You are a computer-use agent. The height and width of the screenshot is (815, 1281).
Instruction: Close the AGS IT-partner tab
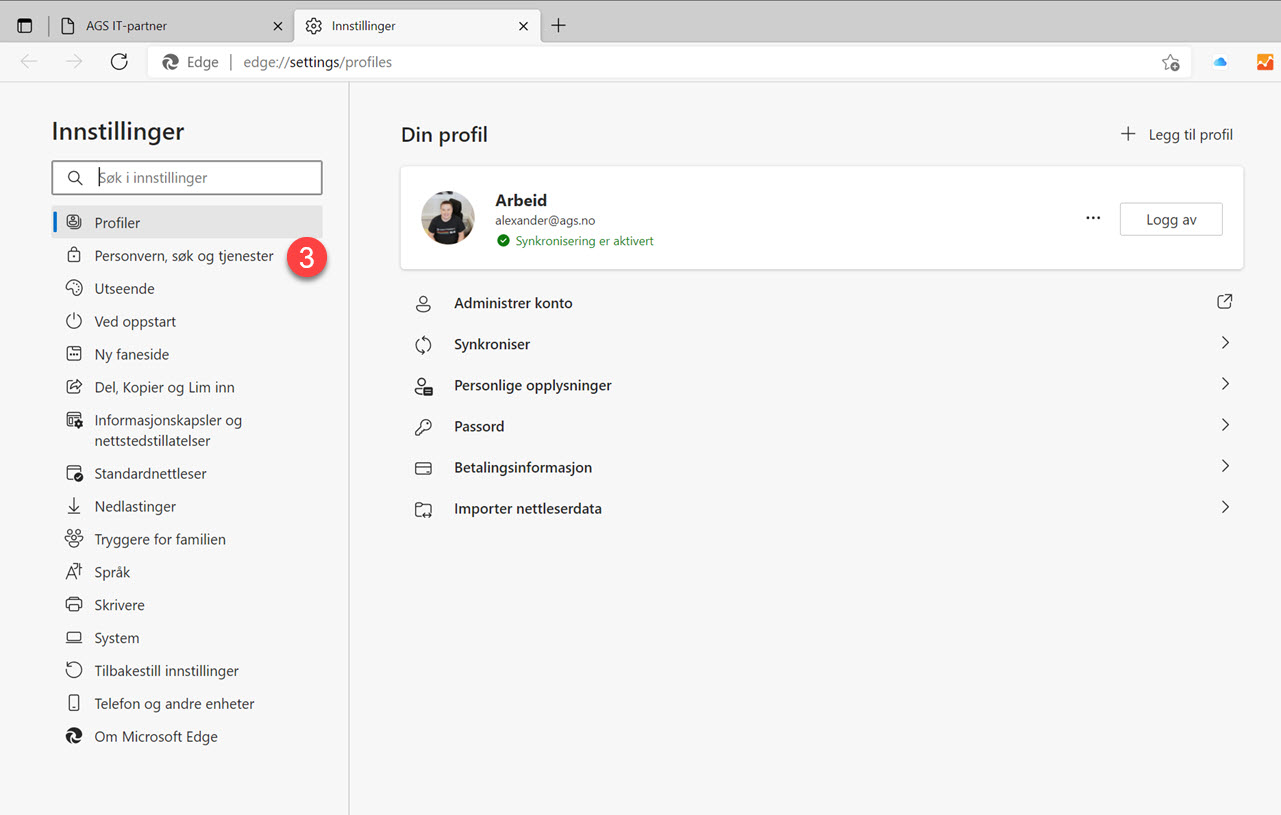point(278,26)
